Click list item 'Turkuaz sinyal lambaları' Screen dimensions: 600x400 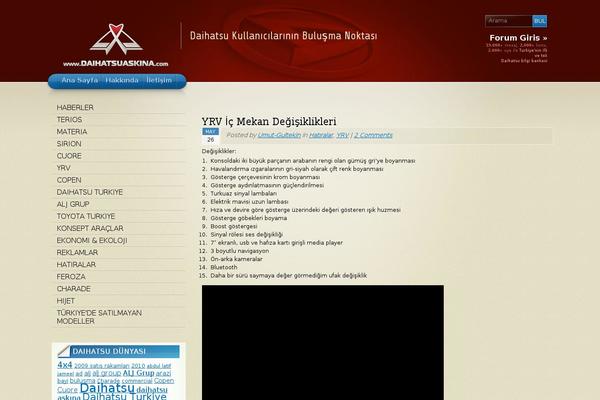click(x=243, y=193)
